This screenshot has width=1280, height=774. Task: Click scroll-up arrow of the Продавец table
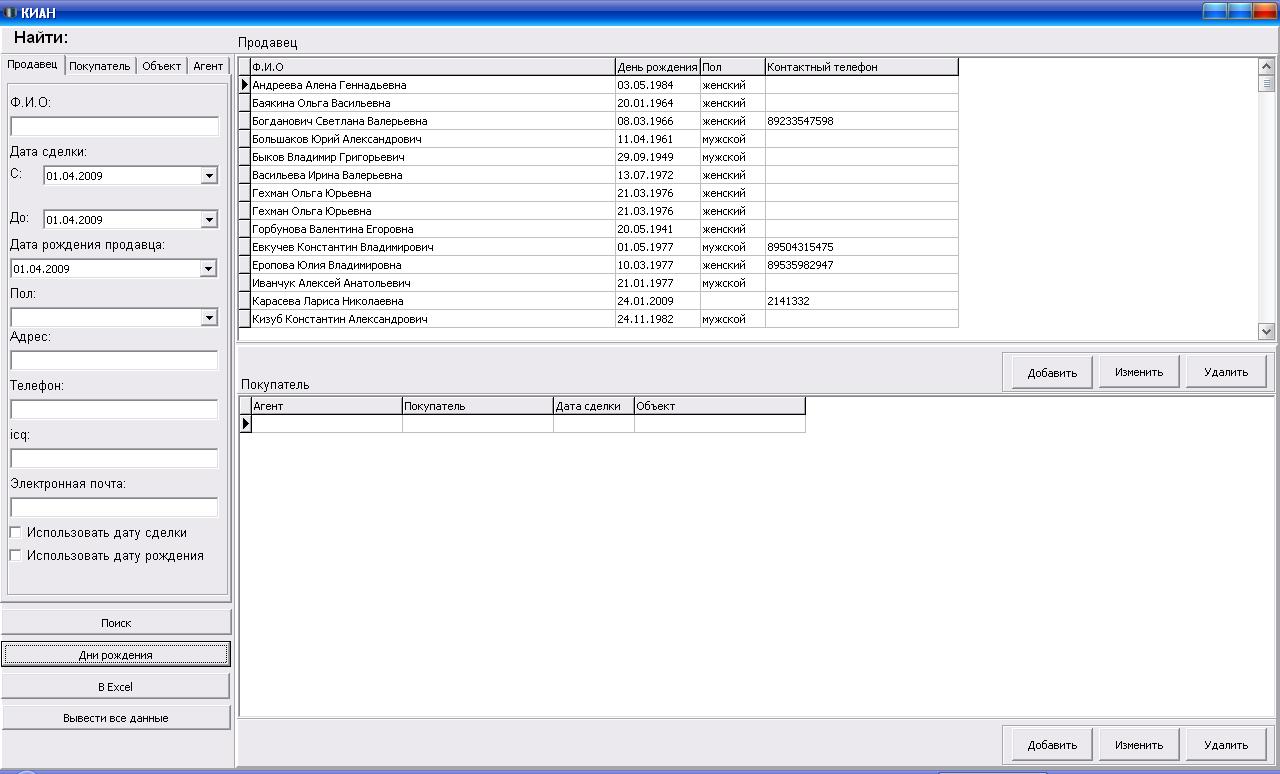click(1266, 66)
